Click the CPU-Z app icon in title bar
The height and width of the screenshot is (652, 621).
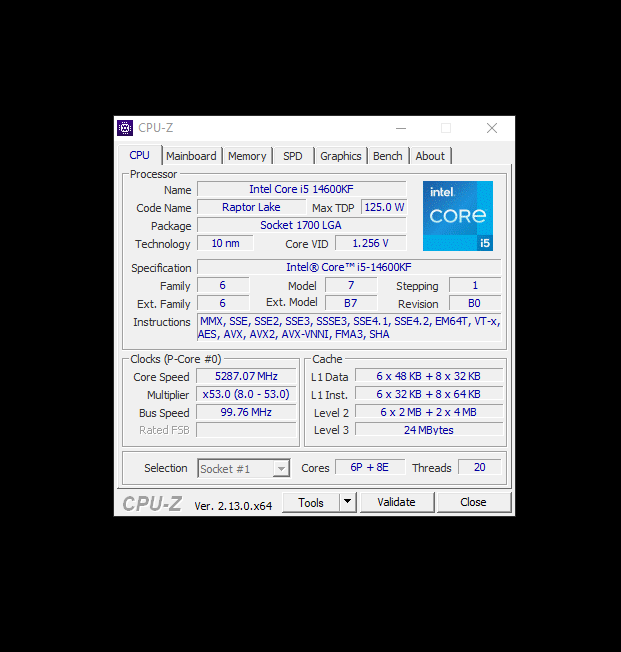coord(125,128)
